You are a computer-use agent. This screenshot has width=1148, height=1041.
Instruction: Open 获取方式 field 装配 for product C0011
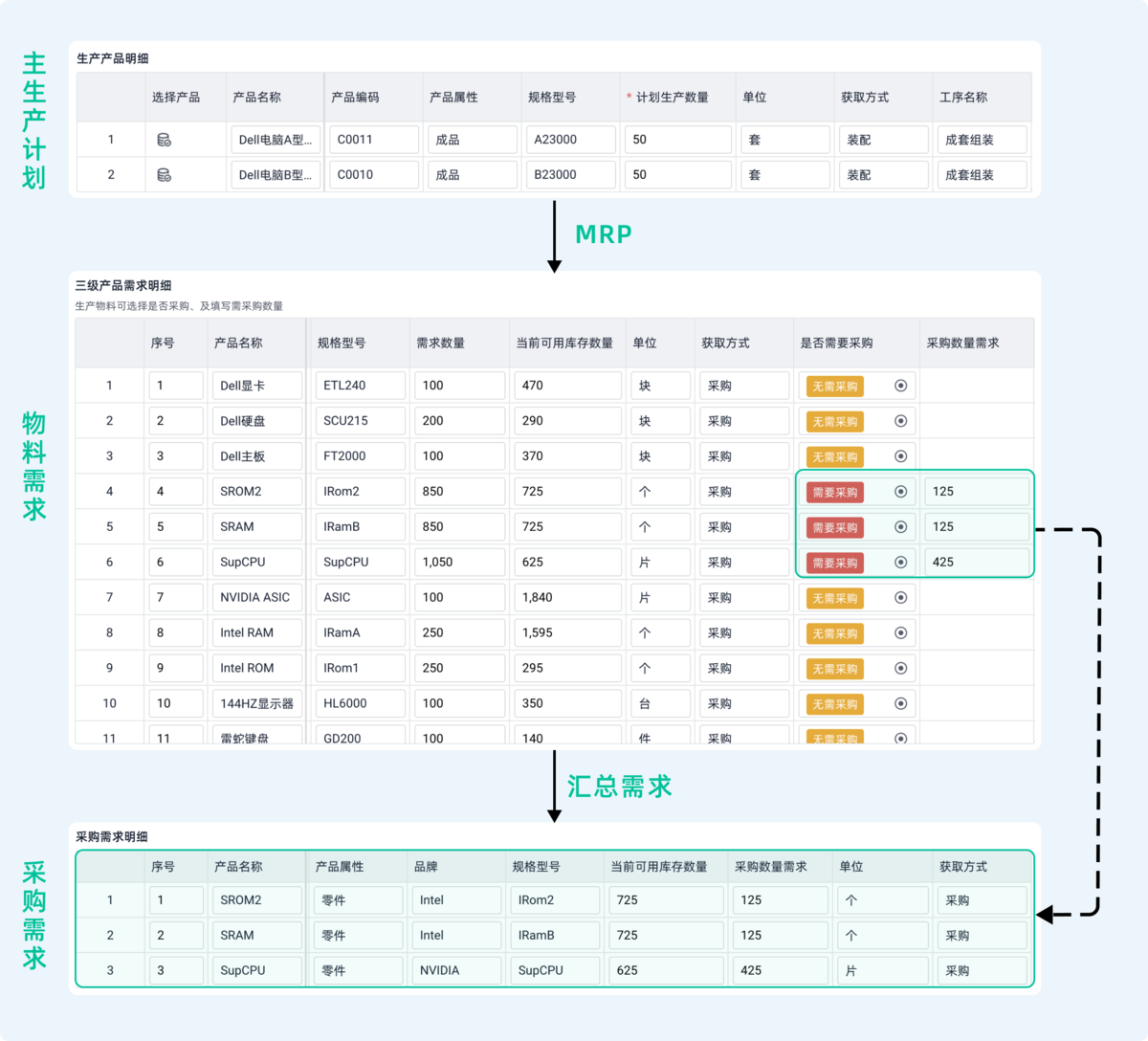tap(884, 140)
